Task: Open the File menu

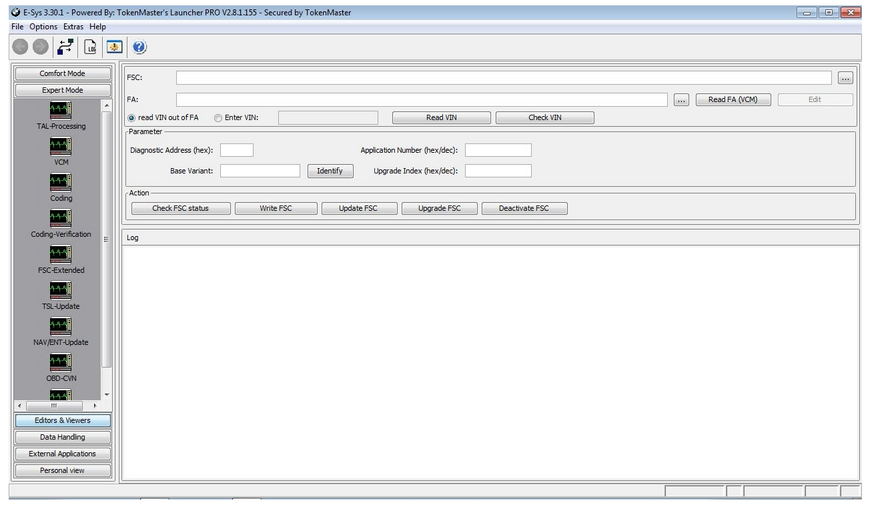Action: click(17, 27)
